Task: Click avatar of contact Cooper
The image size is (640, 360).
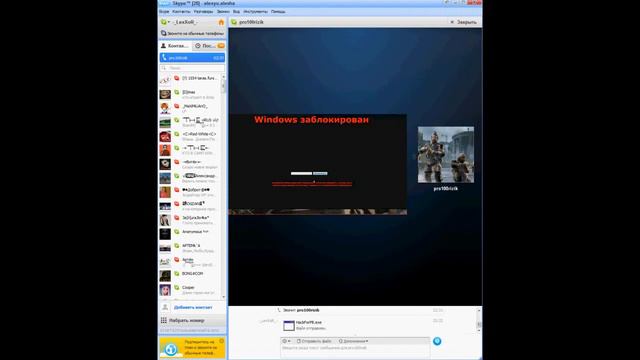Action: (x=165, y=290)
